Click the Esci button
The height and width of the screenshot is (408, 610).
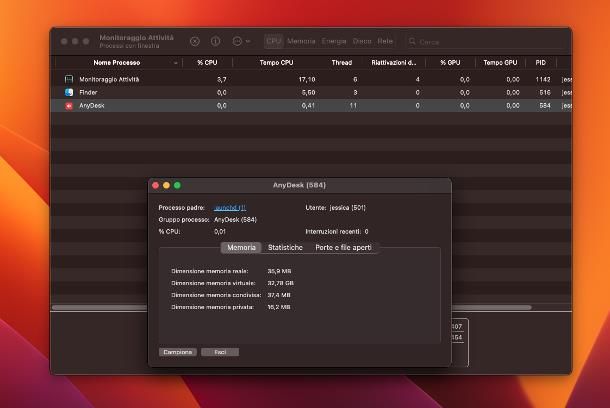tap(220, 352)
